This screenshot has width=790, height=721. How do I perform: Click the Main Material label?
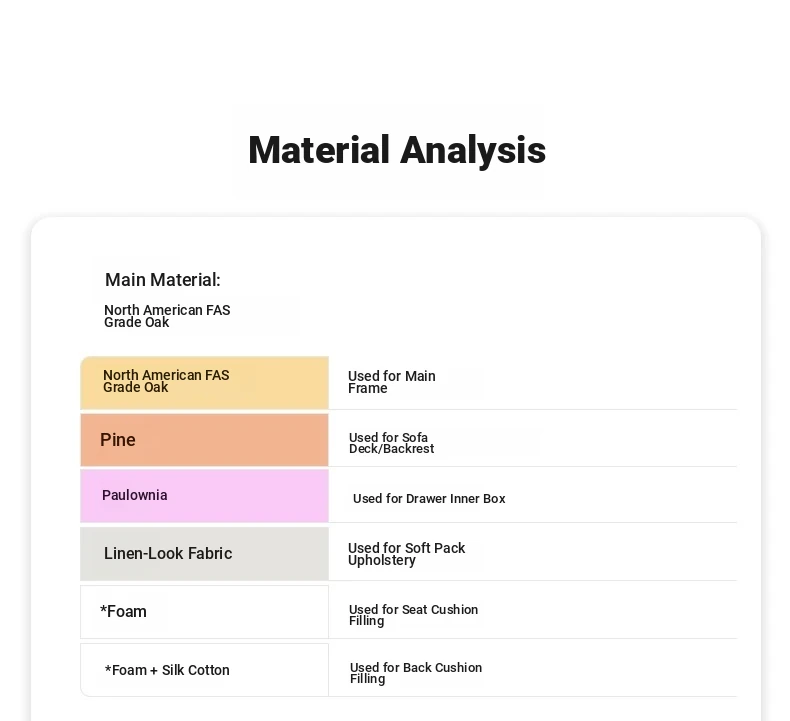coord(163,280)
